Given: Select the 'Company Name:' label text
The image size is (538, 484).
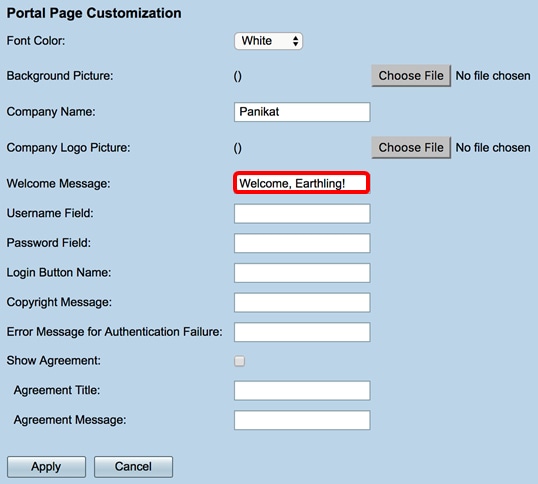Looking at the screenshot, I should 51,112.
